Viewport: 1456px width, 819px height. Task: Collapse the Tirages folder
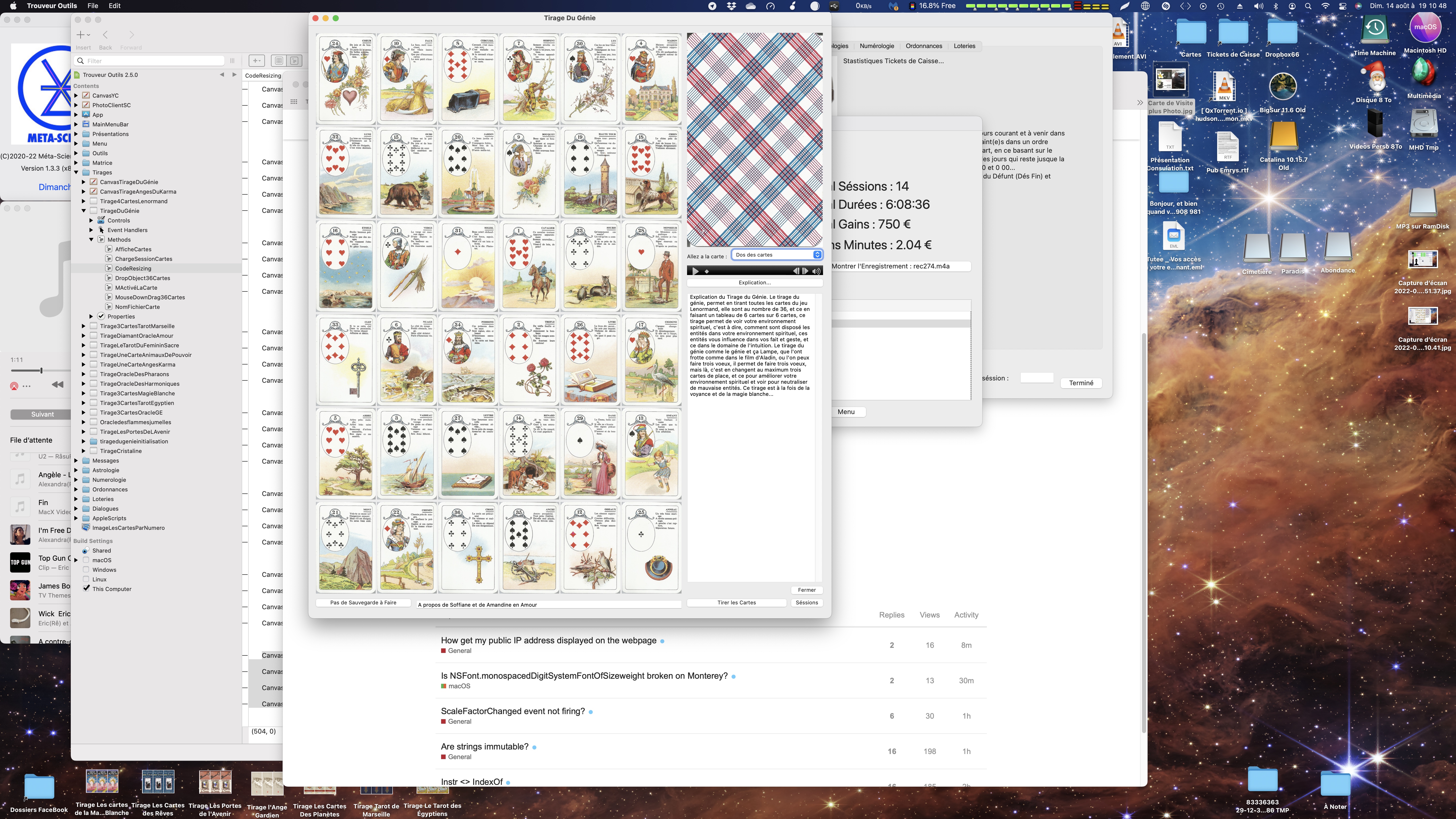point(76,172)
